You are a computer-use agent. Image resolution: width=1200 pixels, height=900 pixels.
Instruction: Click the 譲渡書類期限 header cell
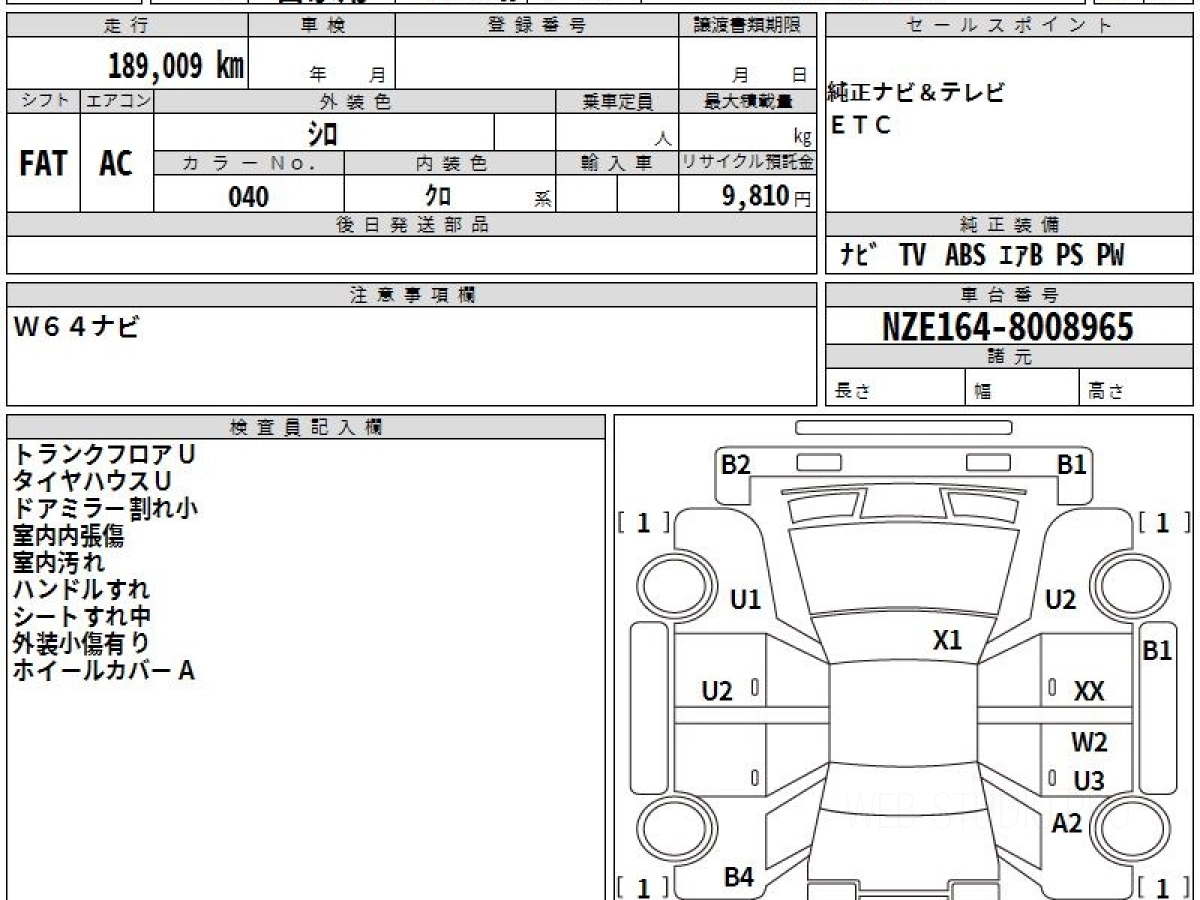(x=748, y=26)
